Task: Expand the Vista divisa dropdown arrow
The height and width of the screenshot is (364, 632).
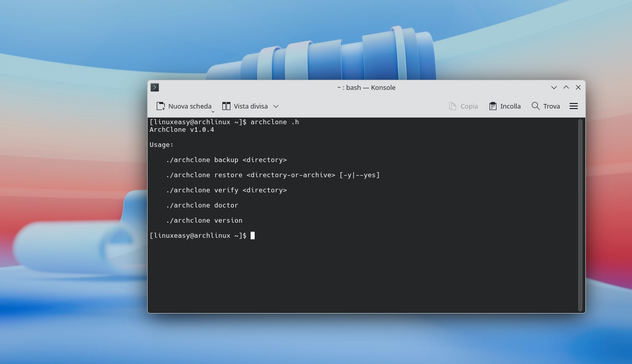Action: click(276, 106)
